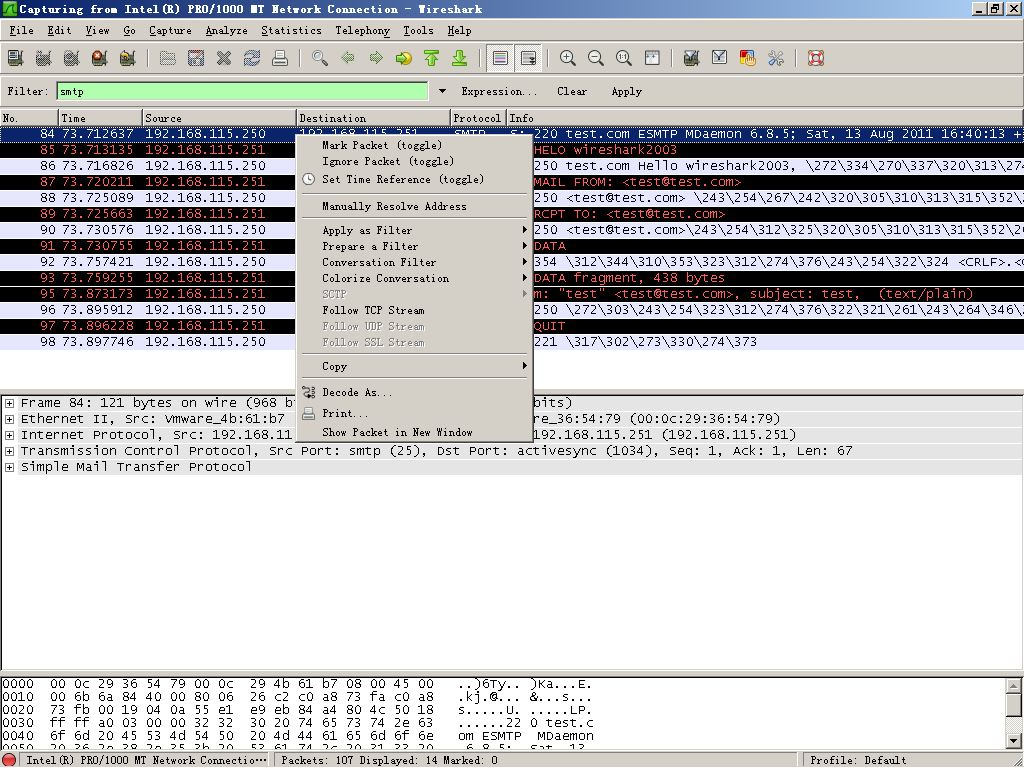Expand the Frame 84 tree node
Screen dimensions: 1024x768
pyautogui.click(x=9, y=404)
